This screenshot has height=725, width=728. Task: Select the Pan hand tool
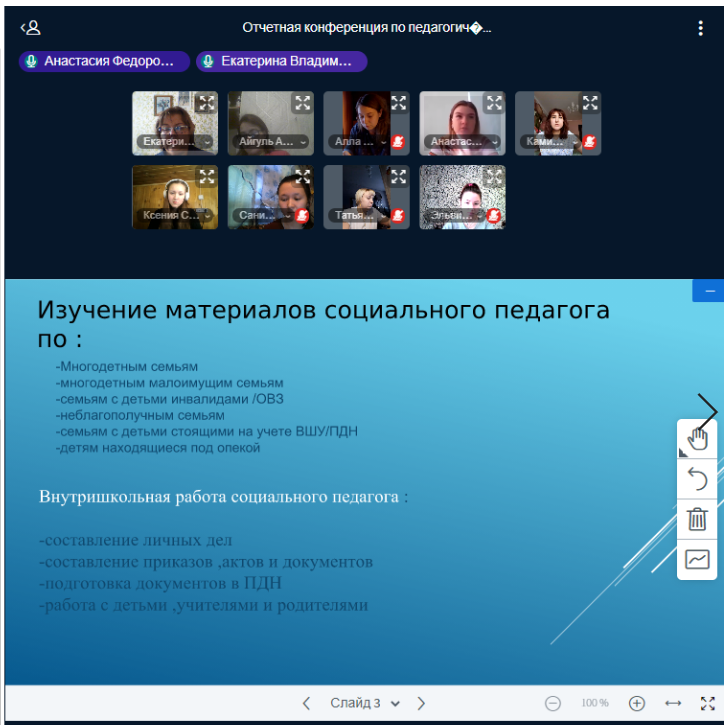pos(697,438)
